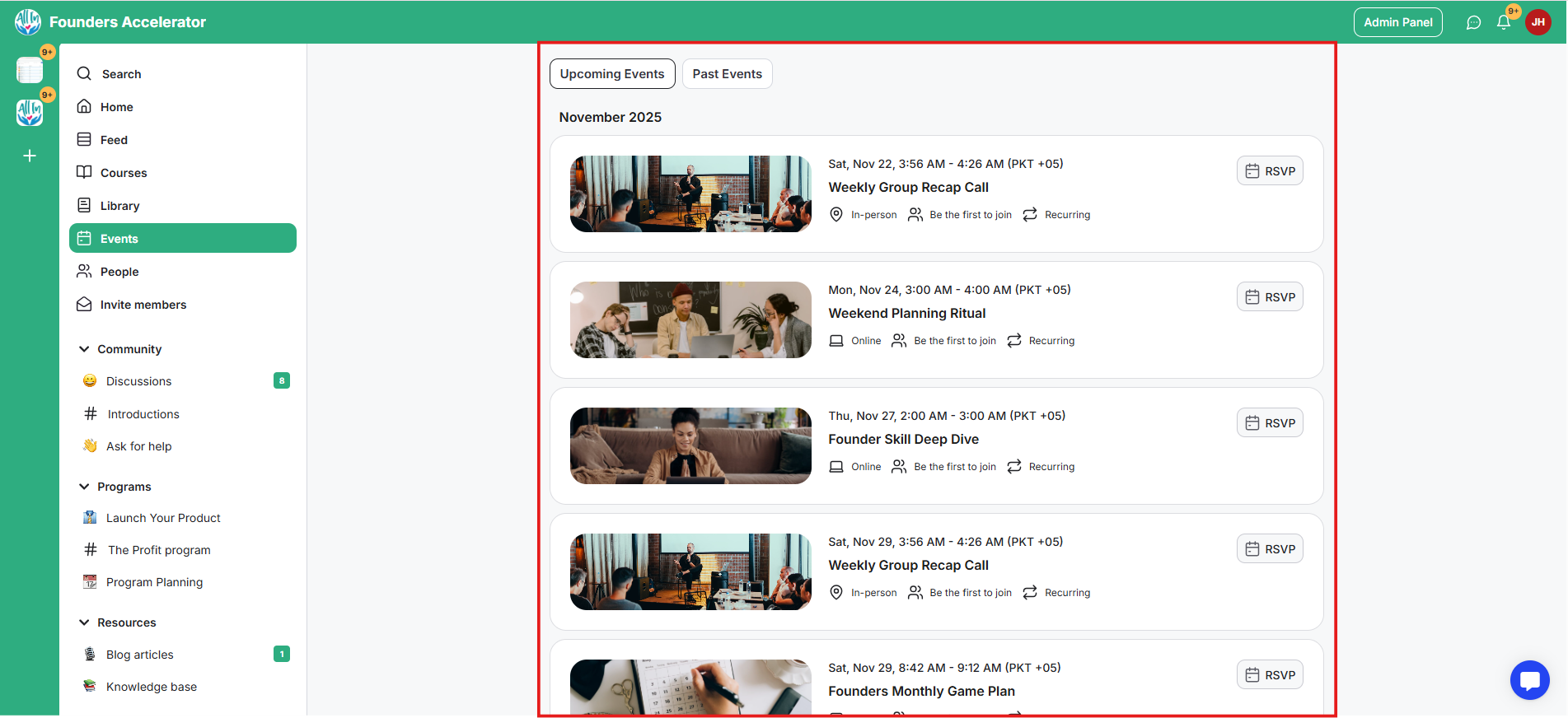RSVP to Nov 22 Weekly Group Recap Call
Screen dimensions: 1568x718
tap(1270, 170)
